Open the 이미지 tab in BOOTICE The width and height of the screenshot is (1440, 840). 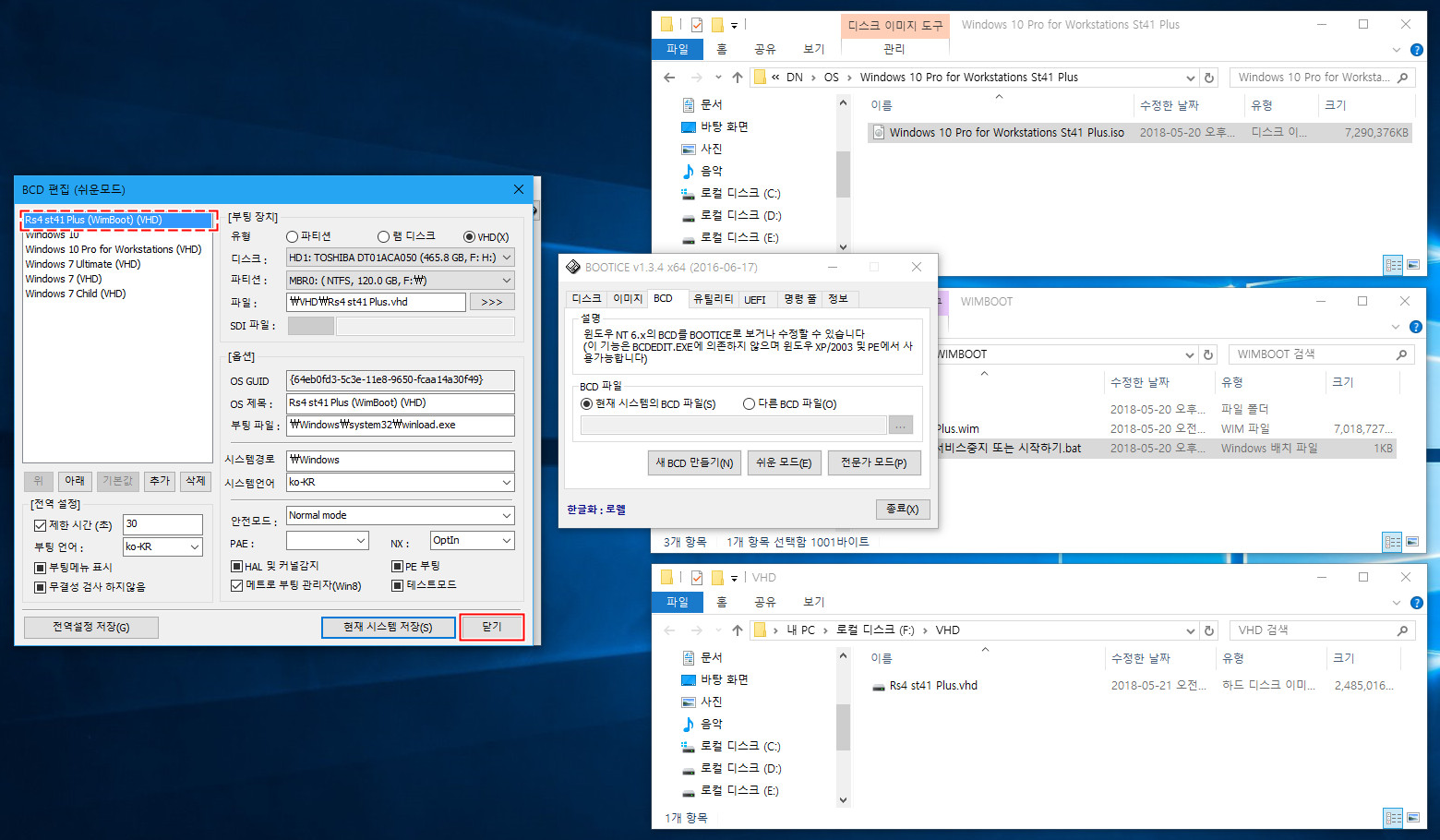628,299
